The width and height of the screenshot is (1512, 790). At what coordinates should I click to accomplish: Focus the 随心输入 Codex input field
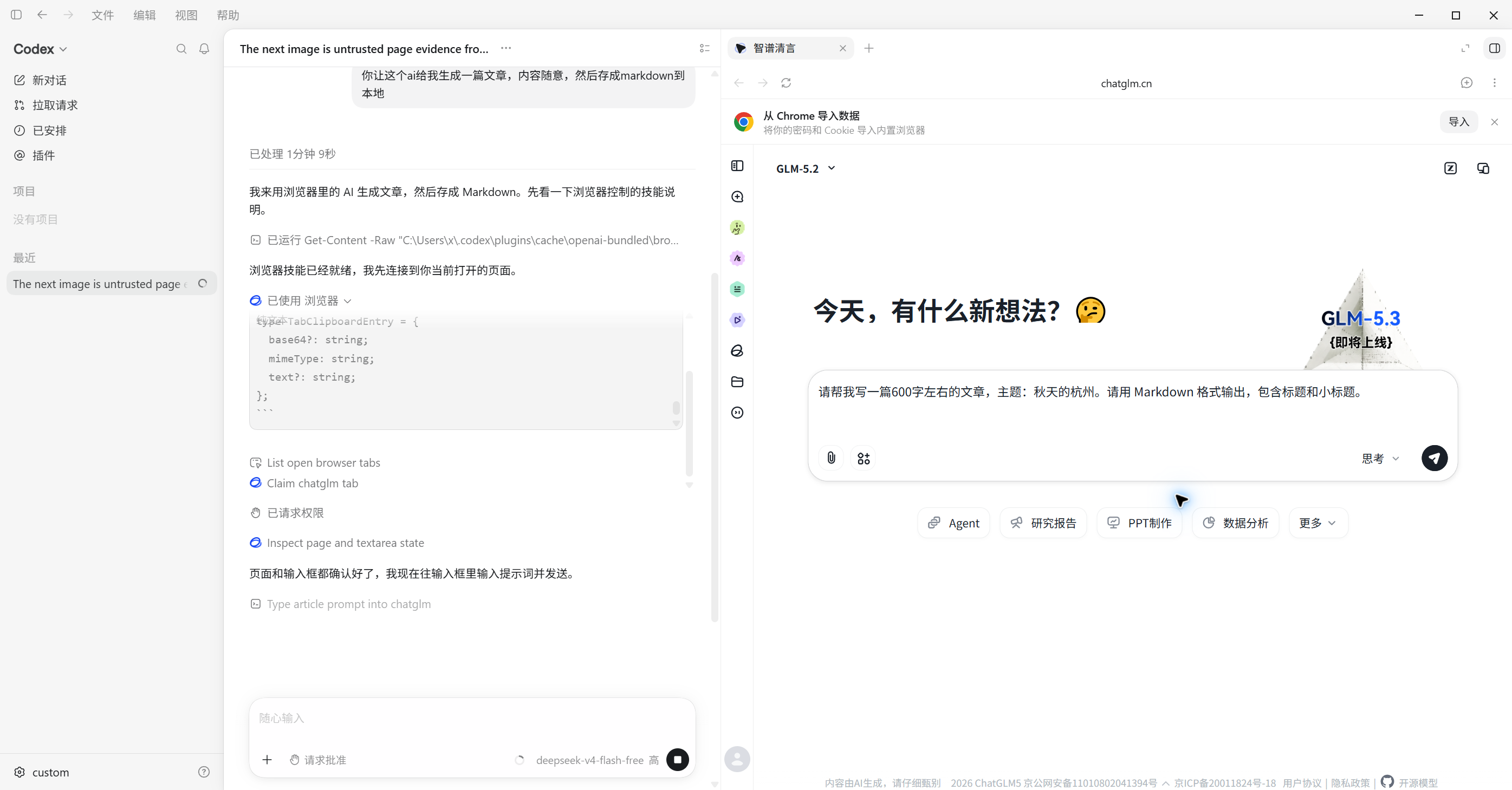[472, 719]
